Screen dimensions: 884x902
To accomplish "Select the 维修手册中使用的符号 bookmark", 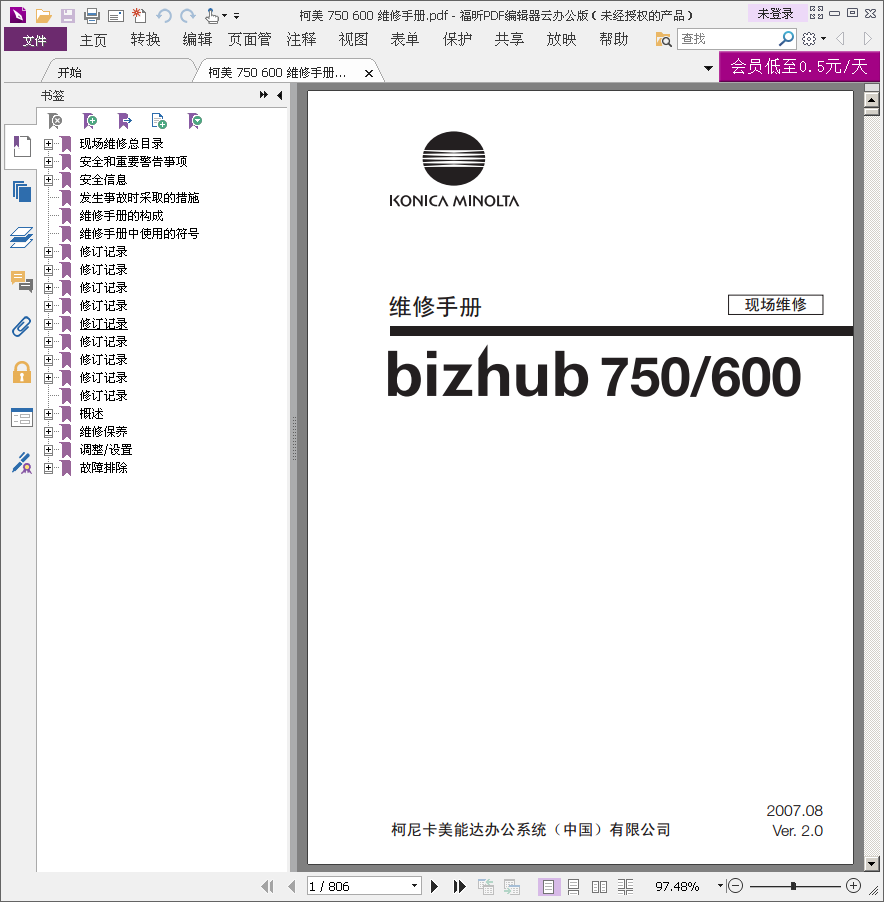I will click(x=139, y=234).
